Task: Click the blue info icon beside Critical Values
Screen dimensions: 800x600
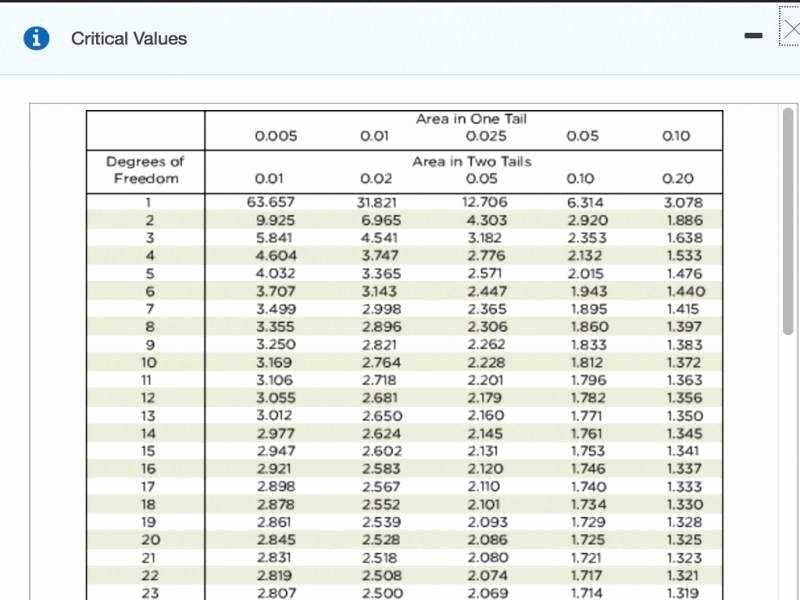Action: pos(35,38)
